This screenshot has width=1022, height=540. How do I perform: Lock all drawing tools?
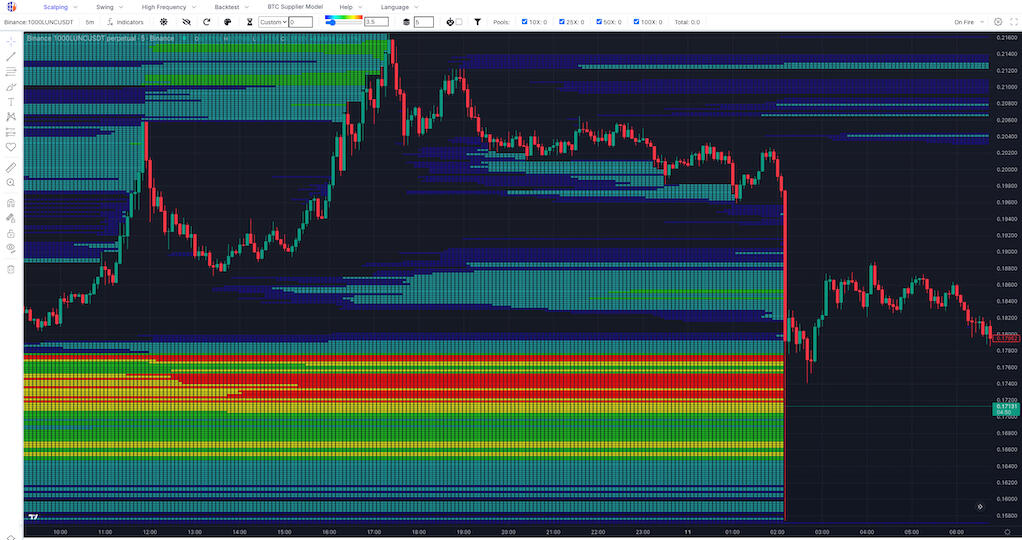[x=10, y=233]
